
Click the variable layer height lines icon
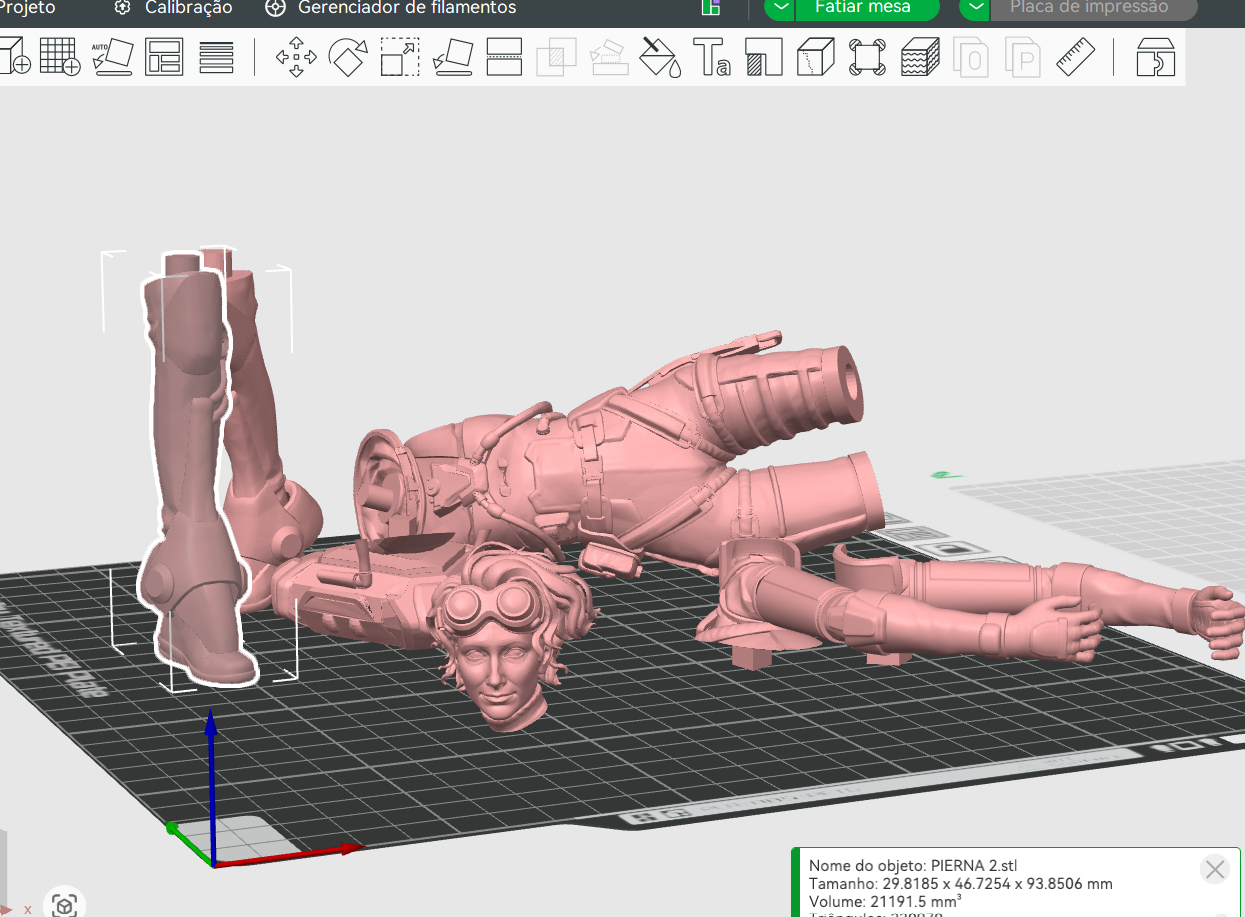coord(216,57)
